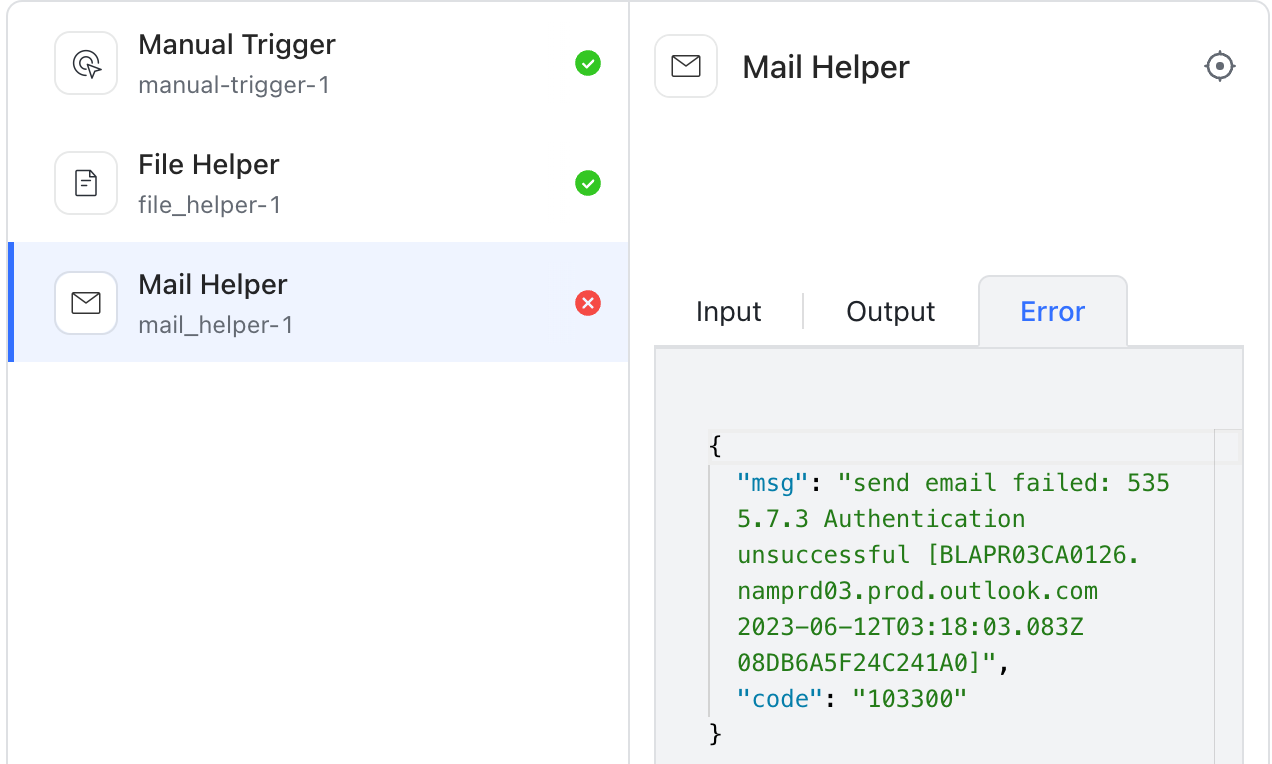Click the envelope icon in the Mail Helper header
The image size is (1272, 764).
coord(686,66)
